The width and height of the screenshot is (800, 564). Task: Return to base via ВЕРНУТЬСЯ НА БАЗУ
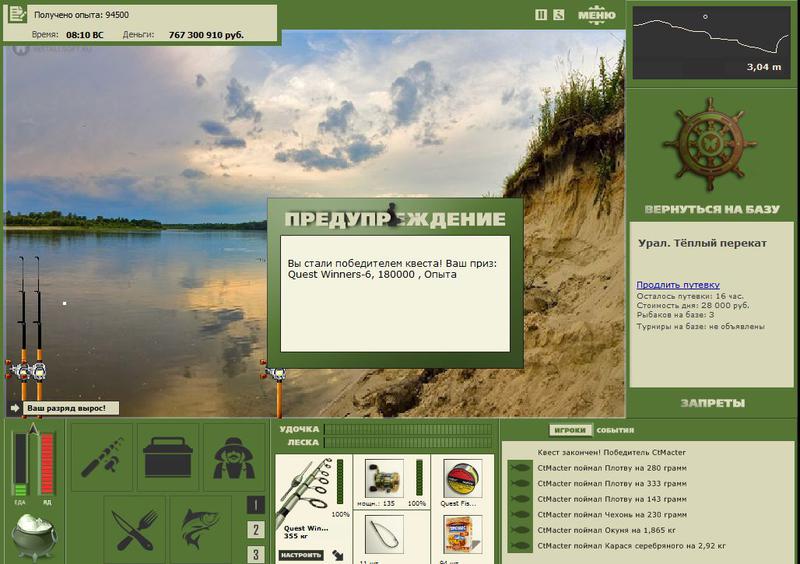[712, 209]
